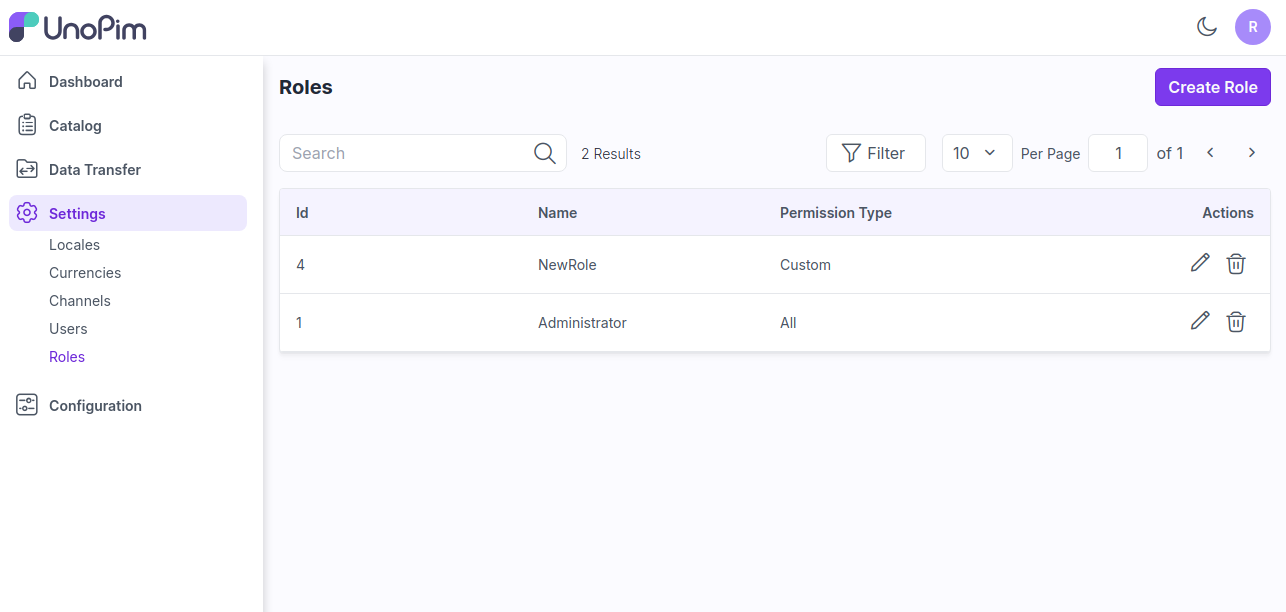The width and height of the screenshot is (1286, 612).
Task: Open the per page count dropdown
Action: point(976,153)
